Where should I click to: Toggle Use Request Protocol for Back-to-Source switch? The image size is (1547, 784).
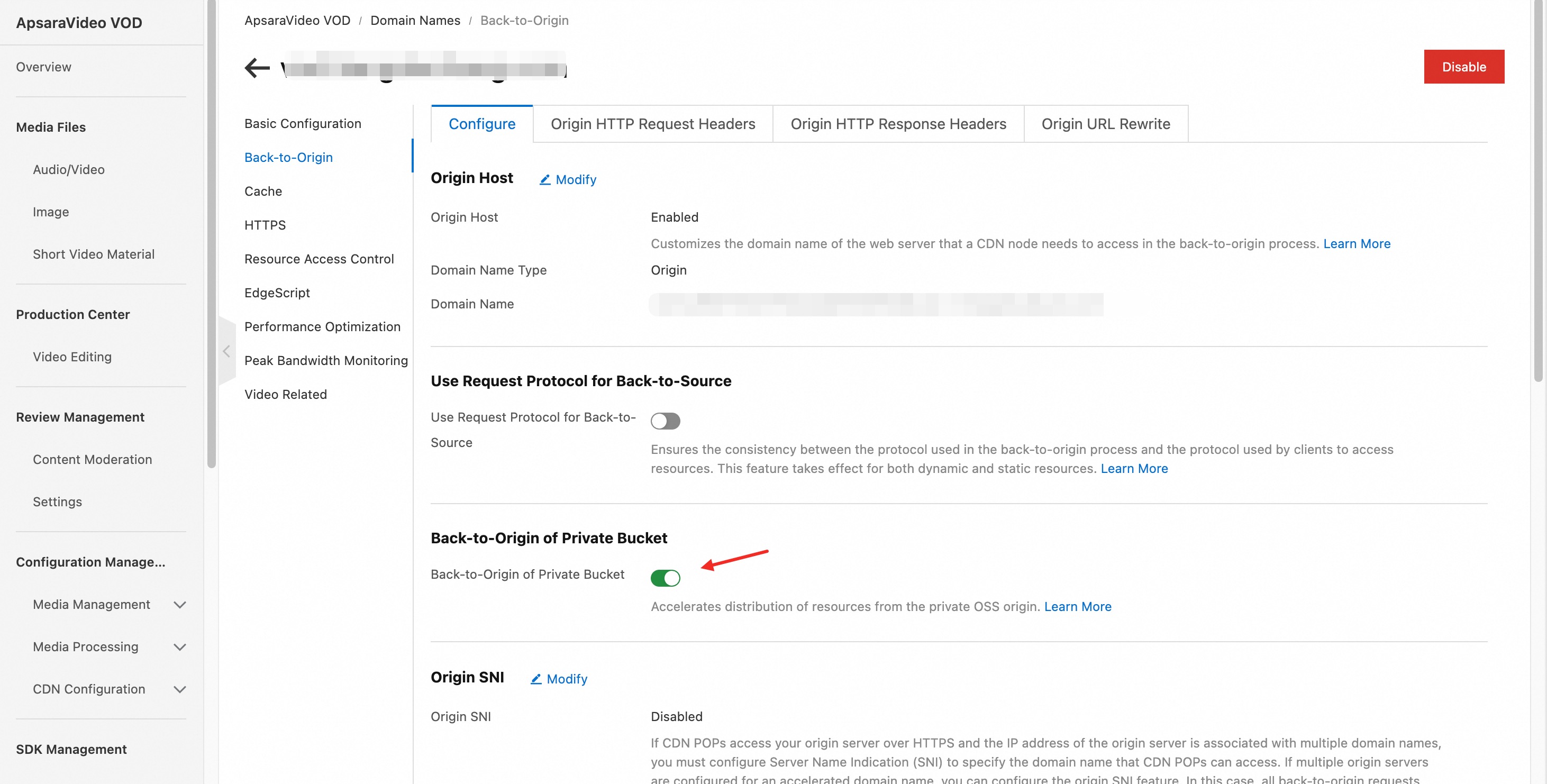(x=666, y=421)
